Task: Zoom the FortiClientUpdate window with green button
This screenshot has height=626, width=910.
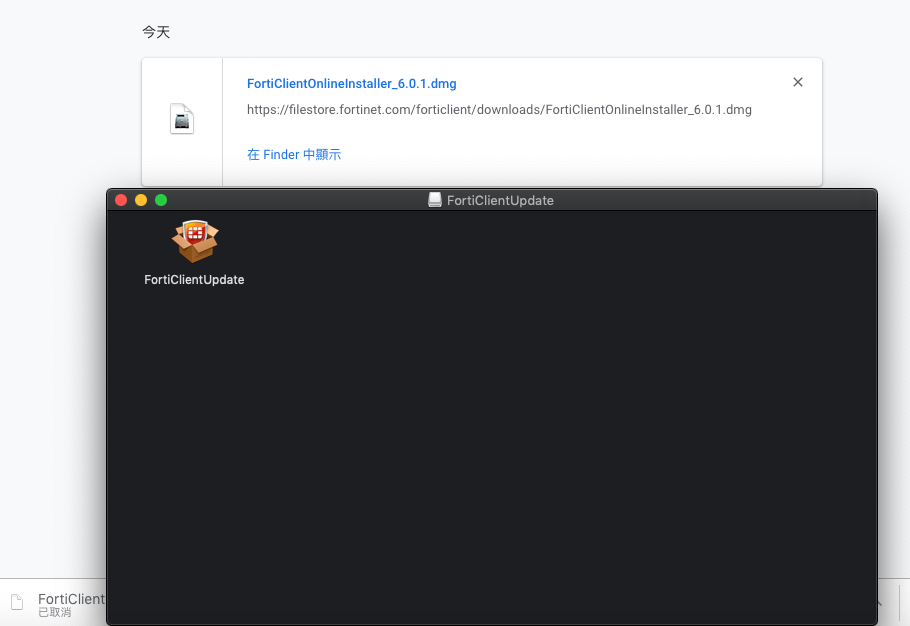Action: tap(161, 200)
